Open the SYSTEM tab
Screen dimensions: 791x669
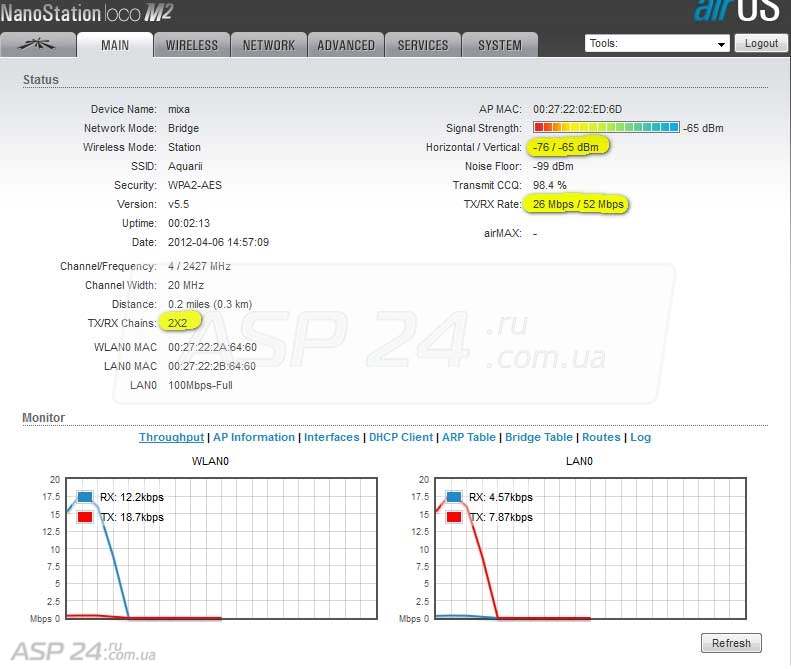499,45
